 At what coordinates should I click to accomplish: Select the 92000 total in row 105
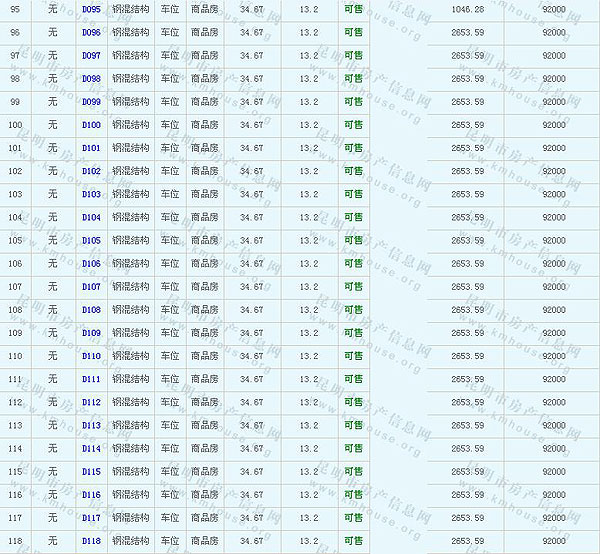coord(553,240)
